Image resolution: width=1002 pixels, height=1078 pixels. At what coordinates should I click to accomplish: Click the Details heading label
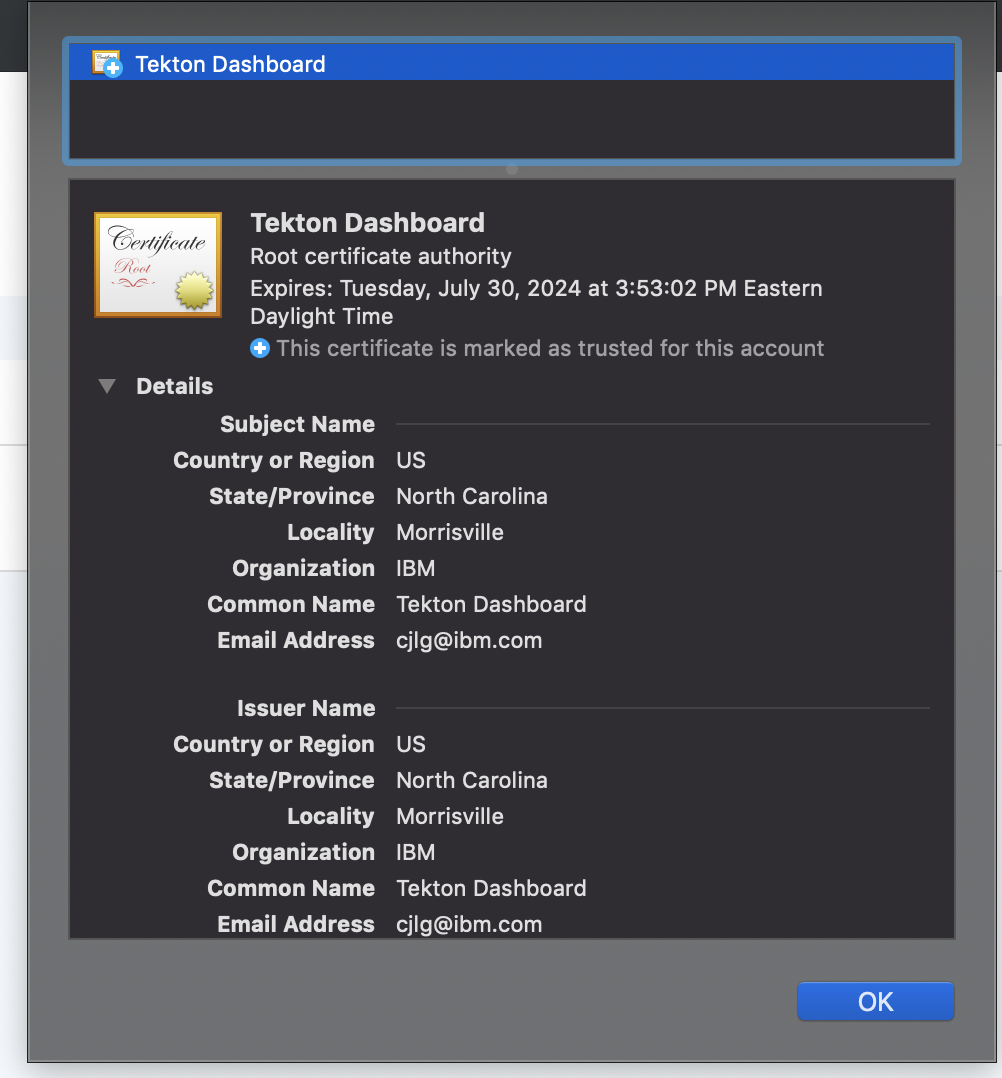pyautogui.click(x=174, y=386)
